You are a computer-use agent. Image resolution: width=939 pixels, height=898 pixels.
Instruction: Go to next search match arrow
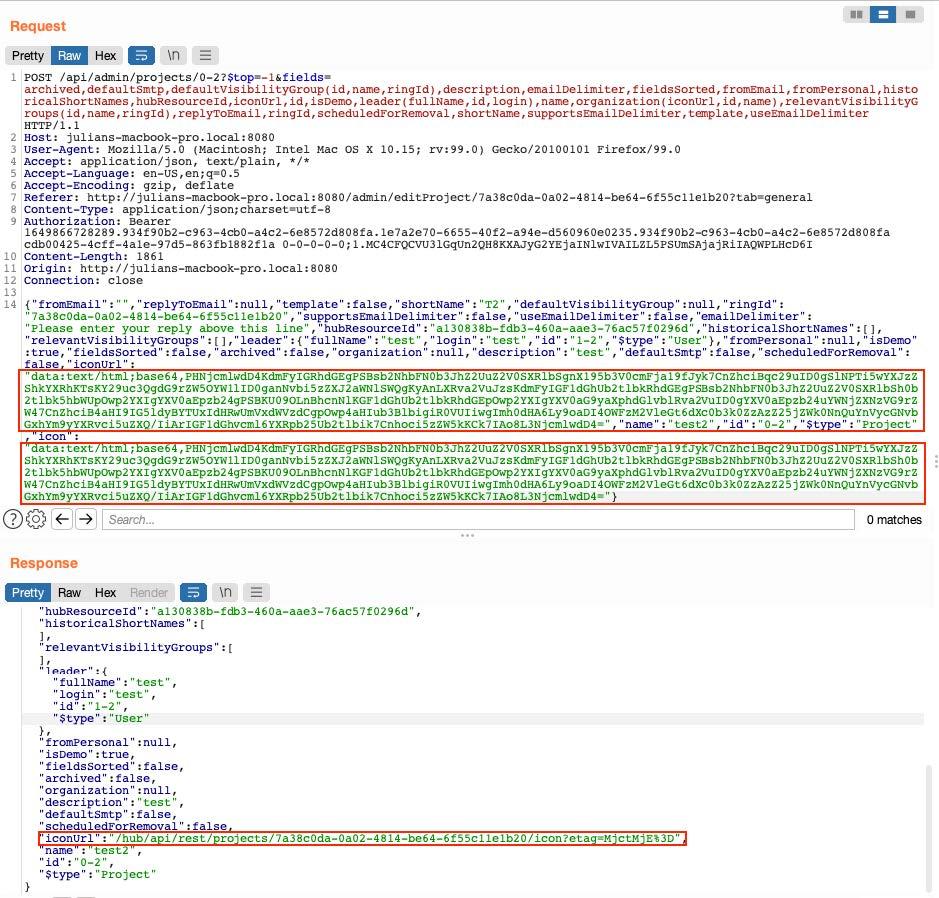(86, 518)
